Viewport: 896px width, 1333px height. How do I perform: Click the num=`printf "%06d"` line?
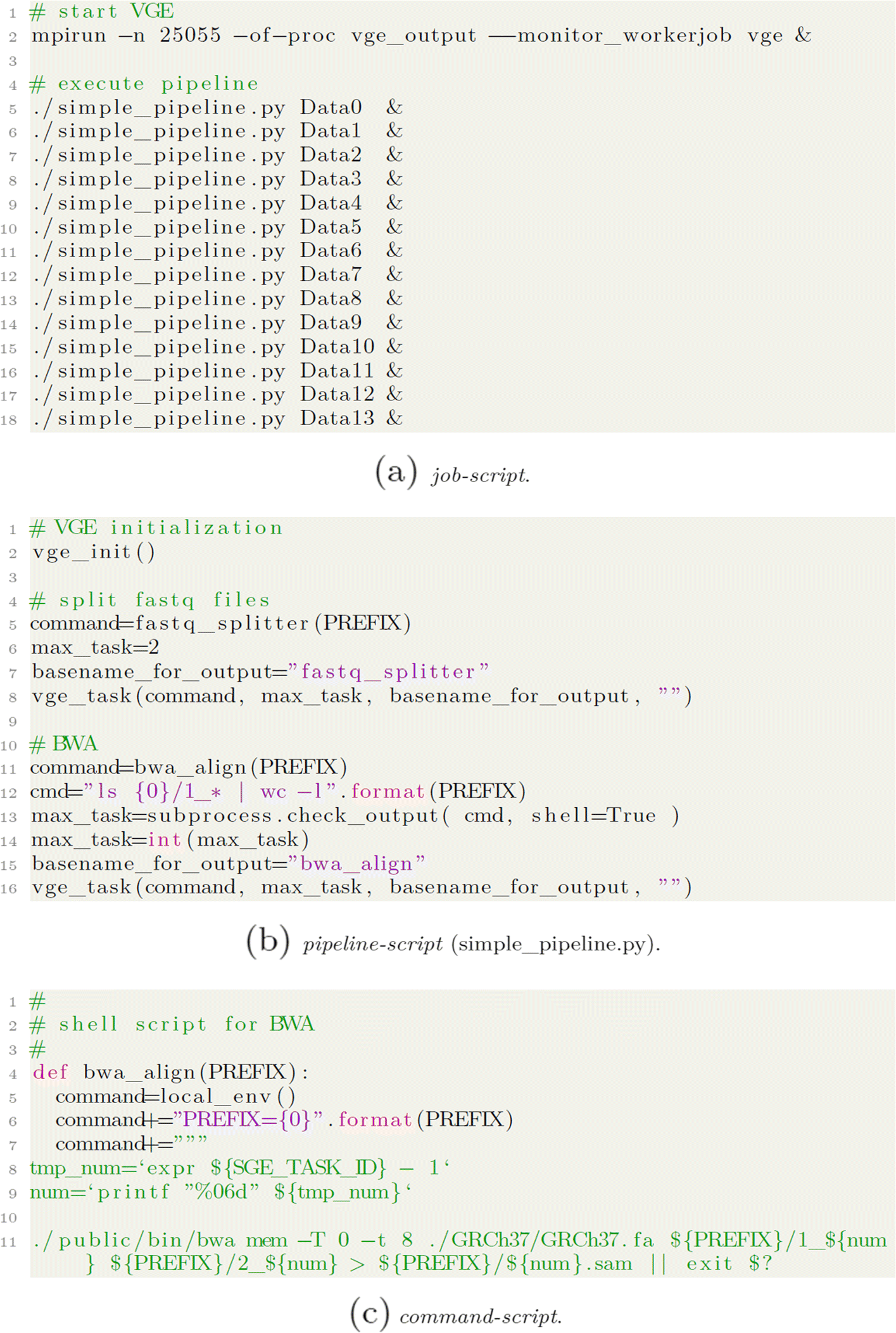[x=222, y=1192]
